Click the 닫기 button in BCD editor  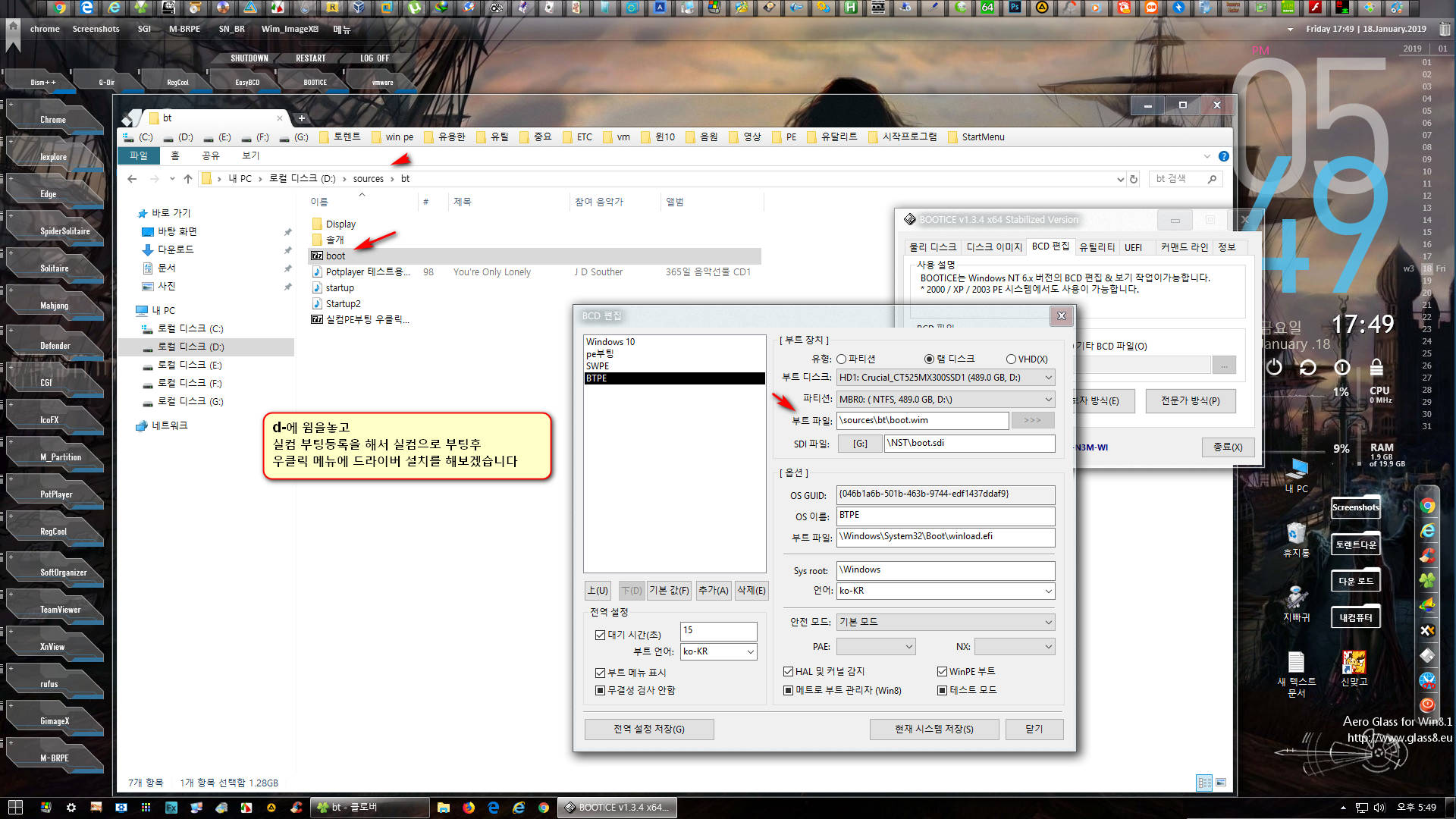click(x=1034, y=730)
